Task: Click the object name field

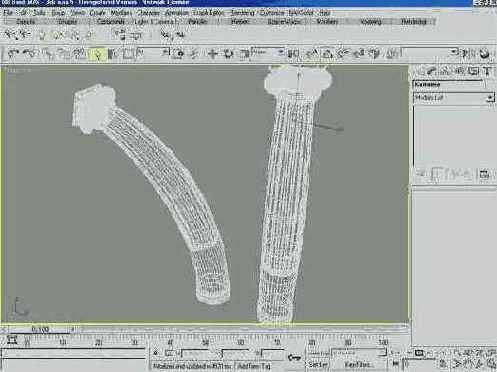Action: coord(448,84)
